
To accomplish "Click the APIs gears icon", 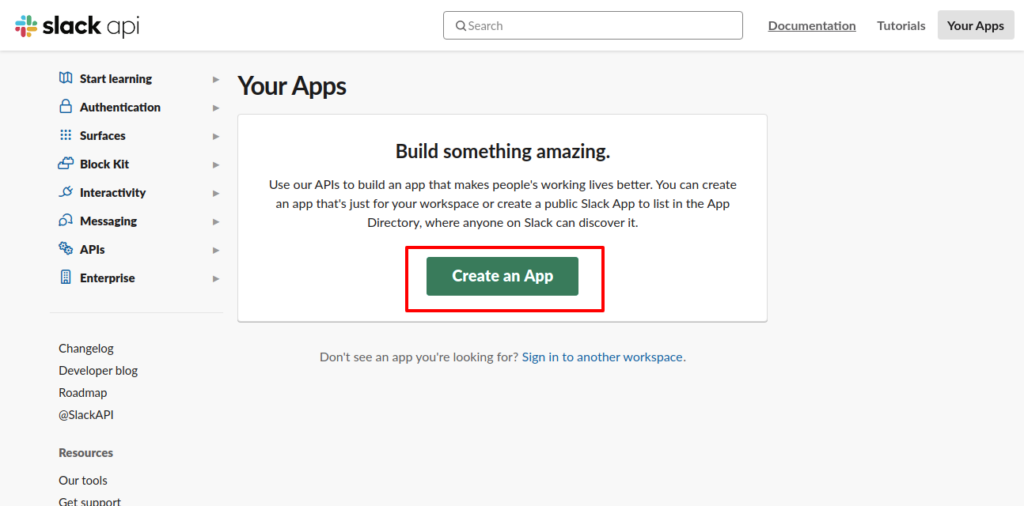I will [66, 250].
